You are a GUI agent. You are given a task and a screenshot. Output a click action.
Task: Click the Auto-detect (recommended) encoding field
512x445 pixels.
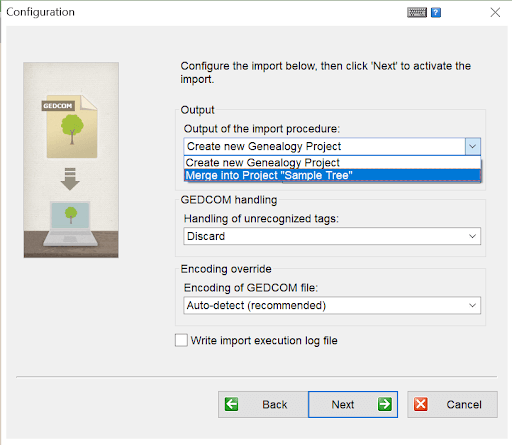[256, 305]
